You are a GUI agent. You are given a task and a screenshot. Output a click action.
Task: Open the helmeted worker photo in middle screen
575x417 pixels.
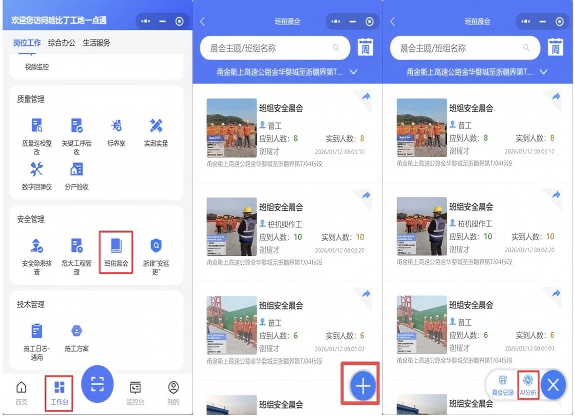(x=231, y=227)
